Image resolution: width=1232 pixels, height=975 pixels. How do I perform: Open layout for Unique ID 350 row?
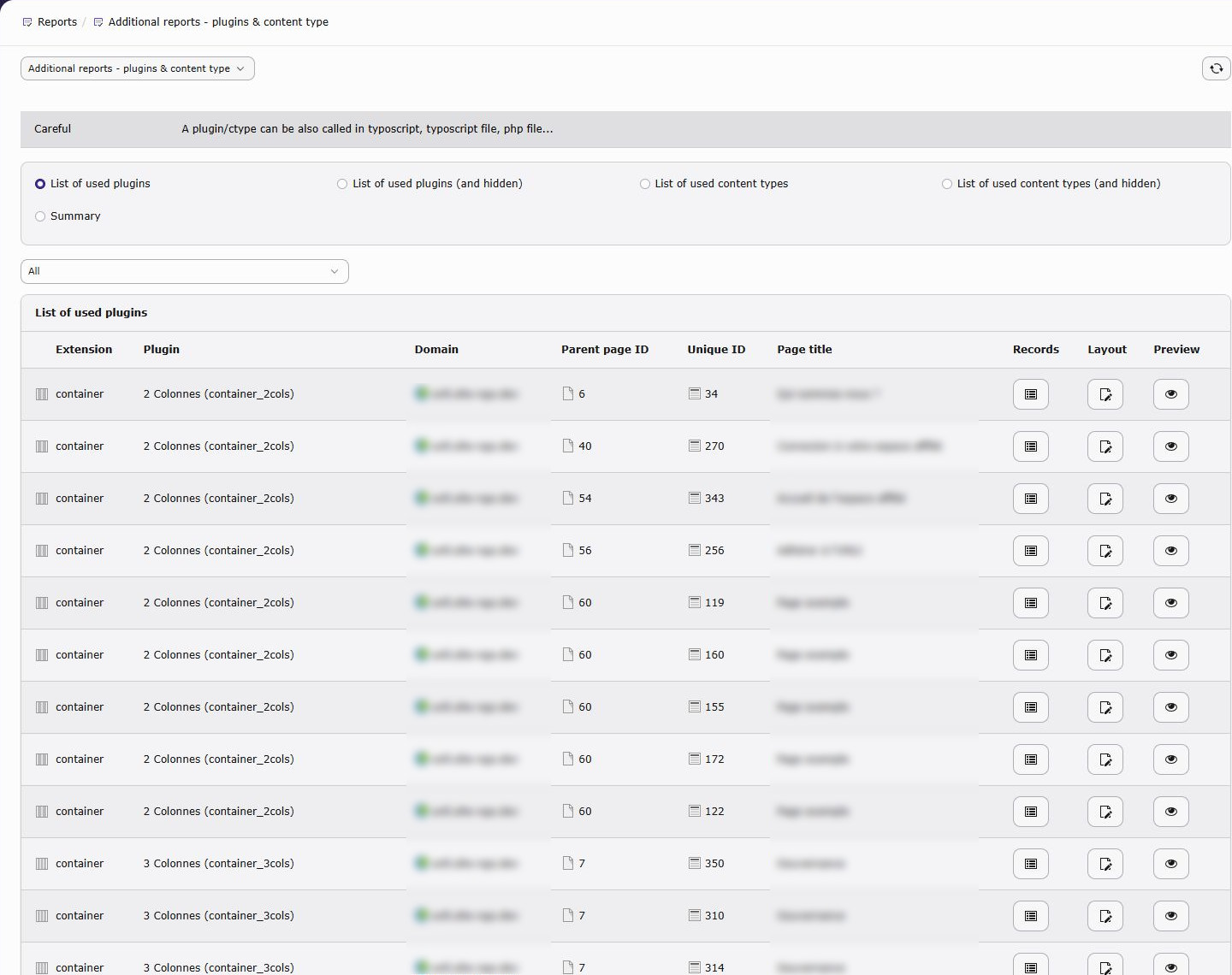[x=1105, y=864]
